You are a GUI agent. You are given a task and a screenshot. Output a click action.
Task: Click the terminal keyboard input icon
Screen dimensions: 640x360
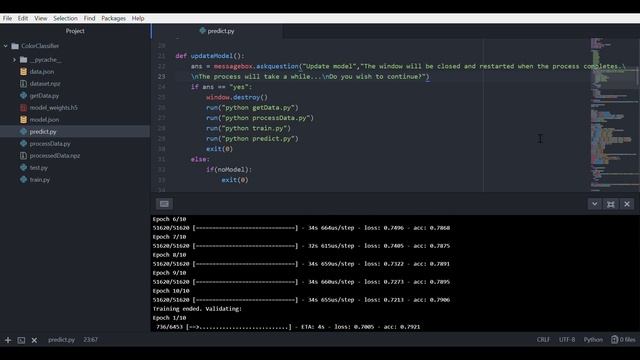(x=164, y=204)
